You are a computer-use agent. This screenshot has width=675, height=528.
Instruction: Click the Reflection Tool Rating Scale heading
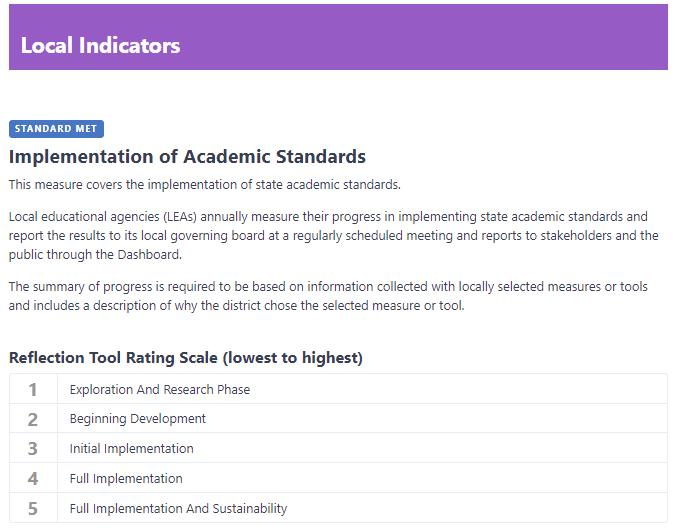coord(185,358)
